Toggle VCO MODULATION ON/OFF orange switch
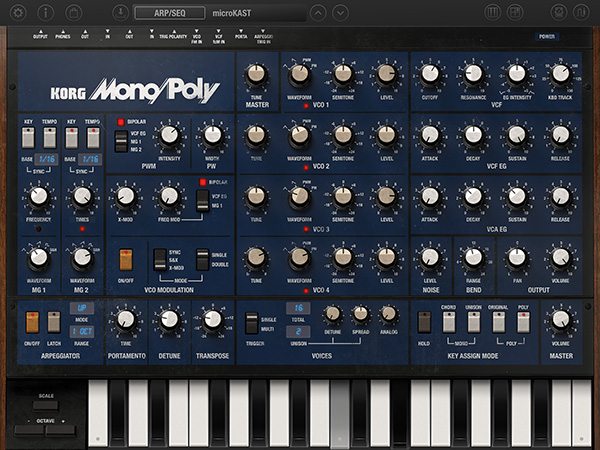This screenshot has height=450, width=600. [126, 260]
